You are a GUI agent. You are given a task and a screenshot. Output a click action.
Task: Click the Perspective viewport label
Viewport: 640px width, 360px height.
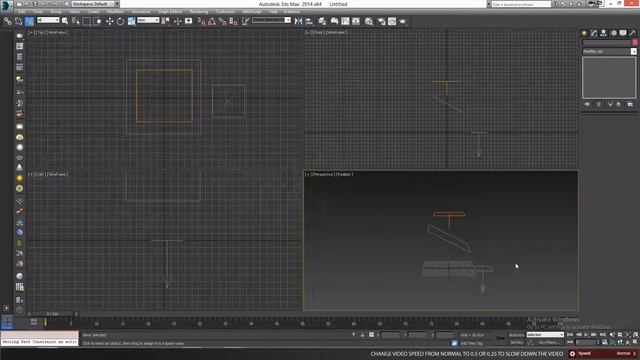click(323, 174)
